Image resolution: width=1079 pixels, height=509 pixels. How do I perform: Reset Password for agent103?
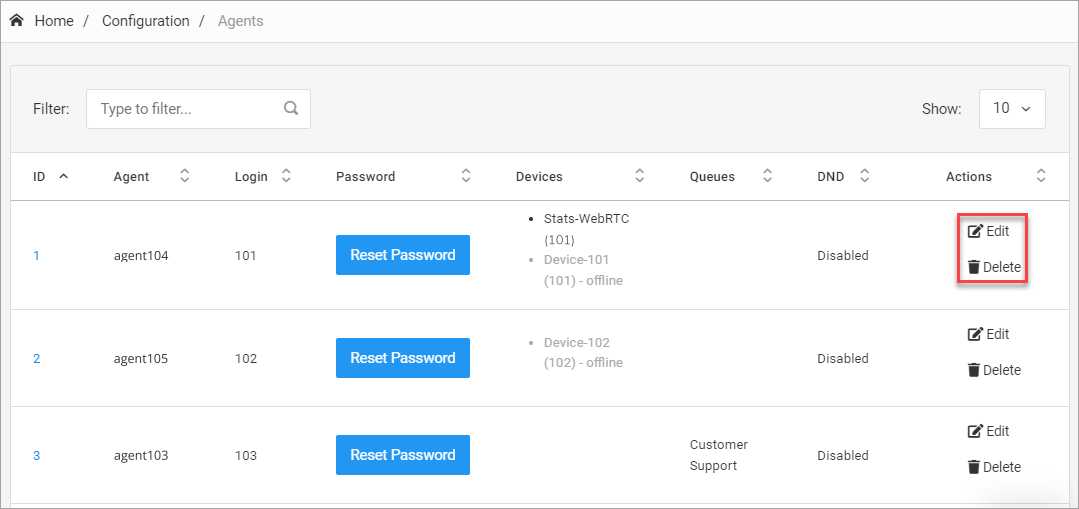[x=403, y=455]
